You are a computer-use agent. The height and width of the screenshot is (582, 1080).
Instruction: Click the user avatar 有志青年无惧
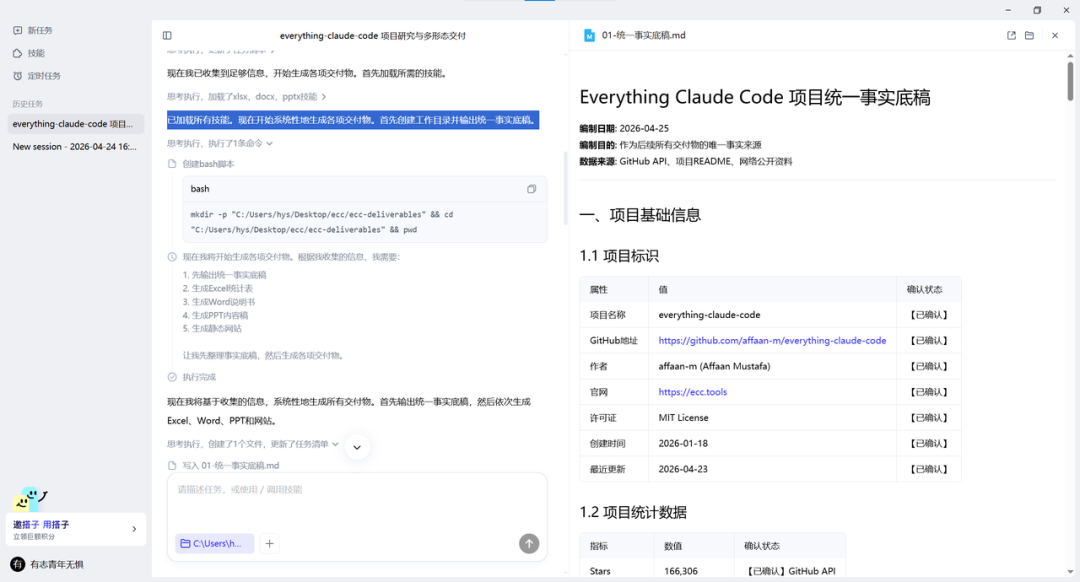click(18, 564)
